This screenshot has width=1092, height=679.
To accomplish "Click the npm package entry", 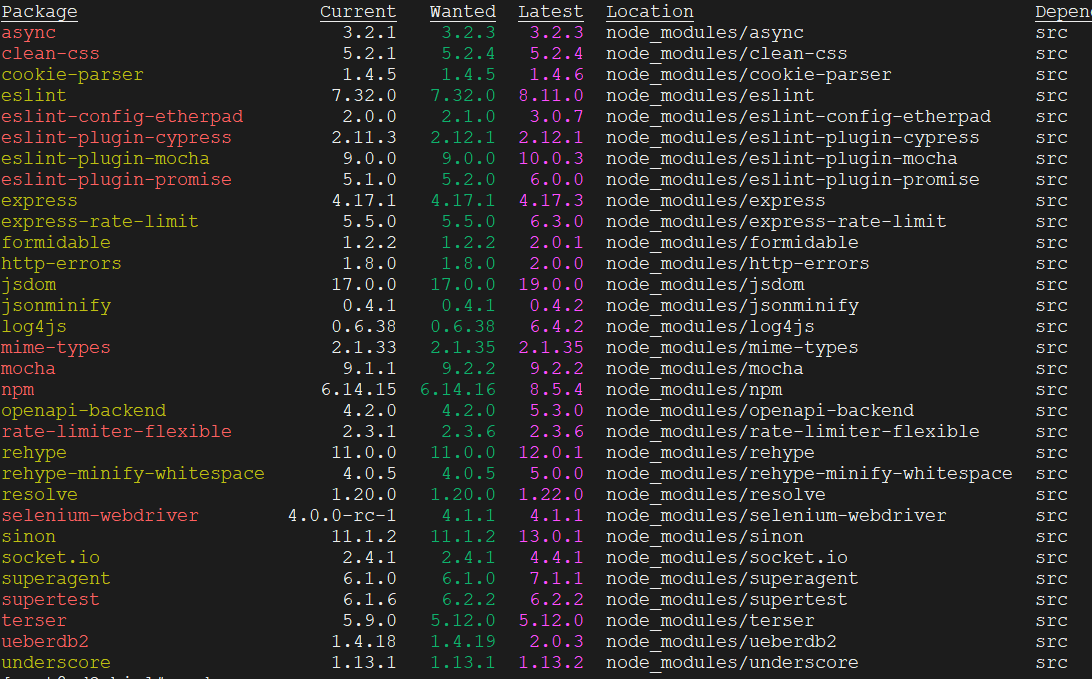I will click(18, 389).
